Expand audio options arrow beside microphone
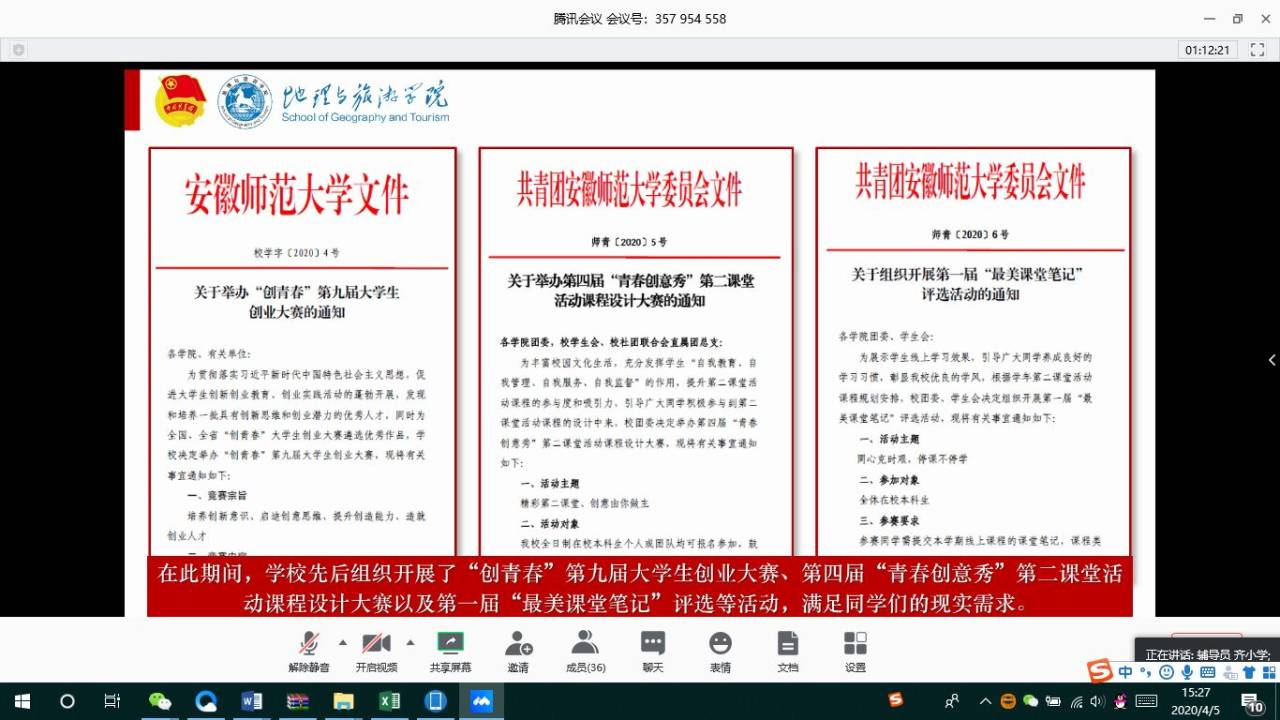The image size is (1280, 720). pos(343,642)
